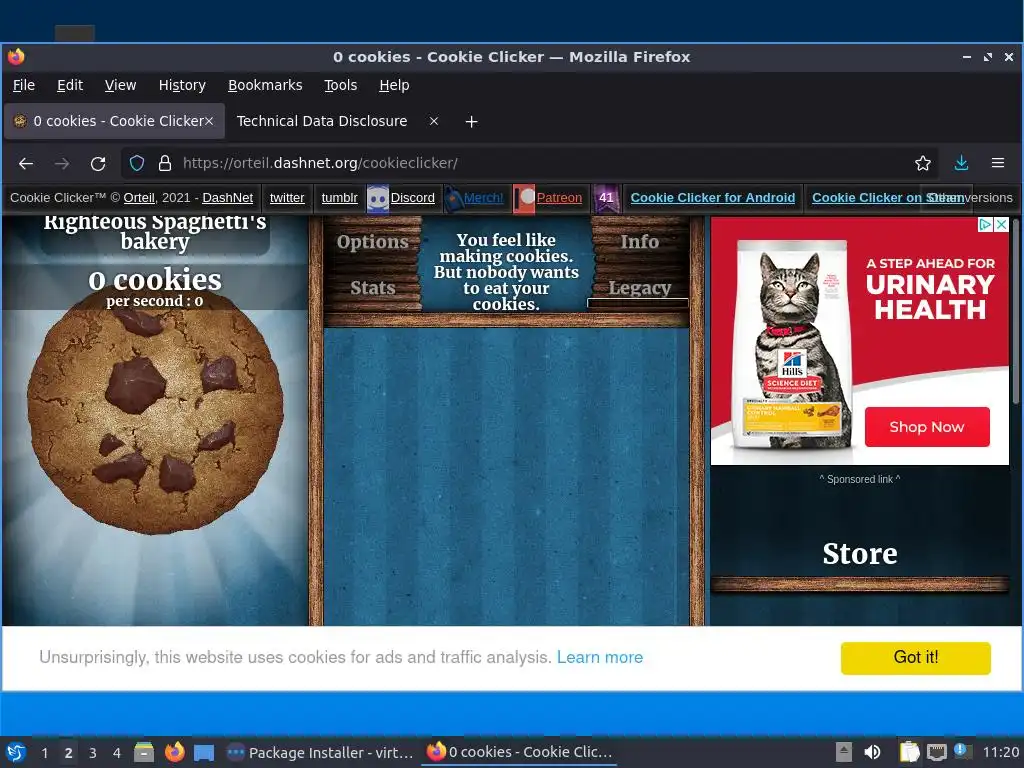Open AdChoices info icon on ad

pyautogui.click(x=984, y=225)
